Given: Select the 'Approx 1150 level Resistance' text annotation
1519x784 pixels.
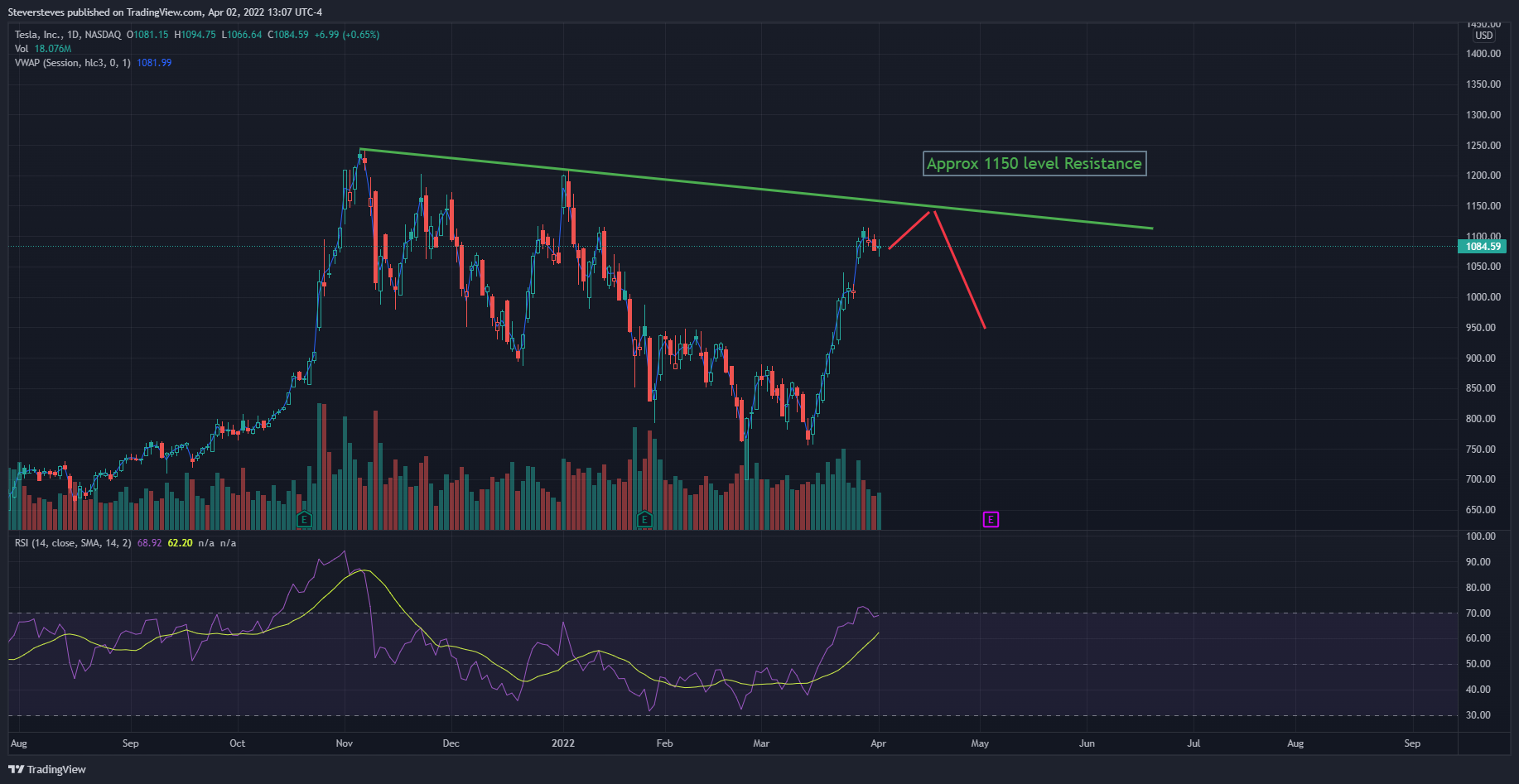Looking at the screenshot, I should tap(1034, 163).
